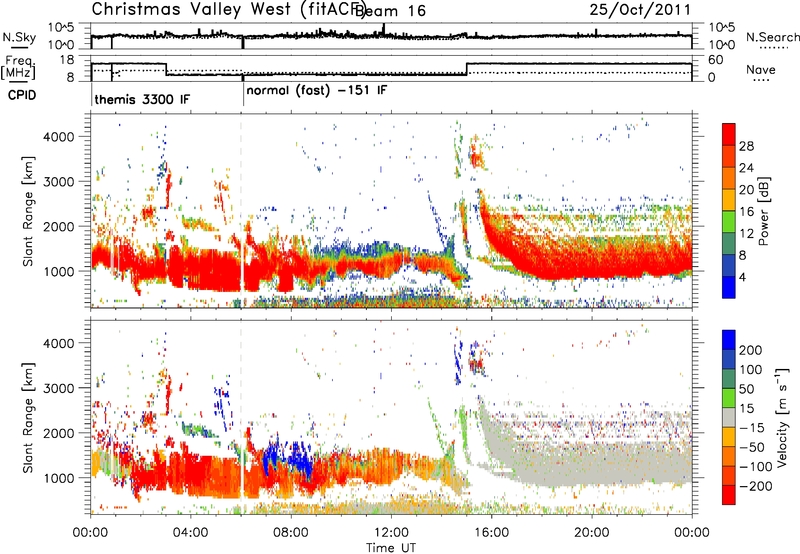Click the 'N.Search' legend label
The image size is (800, 554).
[772, 37]
